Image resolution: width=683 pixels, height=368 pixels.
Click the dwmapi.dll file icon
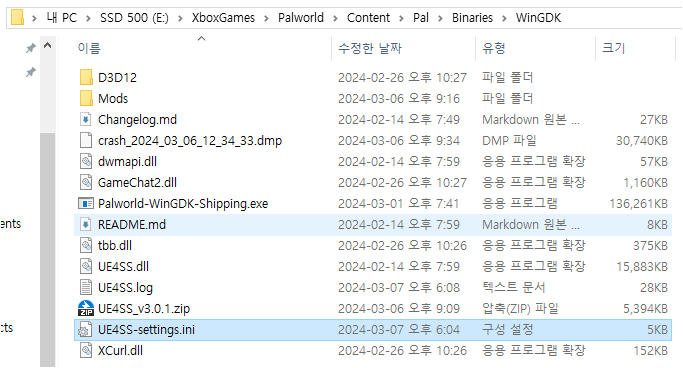tap(86, 162)
